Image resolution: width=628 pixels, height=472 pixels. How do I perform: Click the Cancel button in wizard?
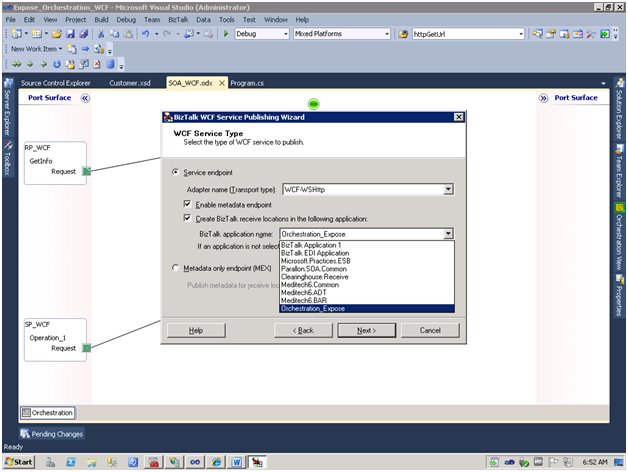point(430,331)
